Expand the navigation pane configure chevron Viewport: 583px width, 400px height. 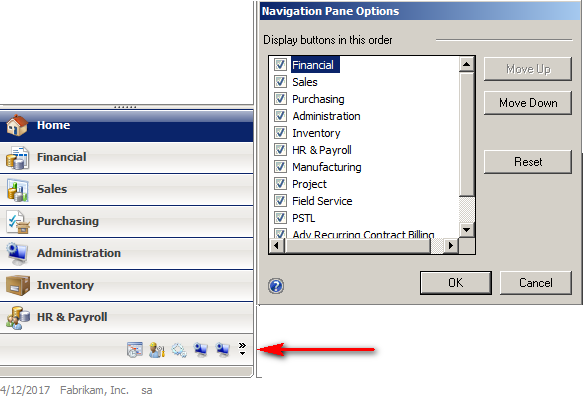tap(242, 349)
